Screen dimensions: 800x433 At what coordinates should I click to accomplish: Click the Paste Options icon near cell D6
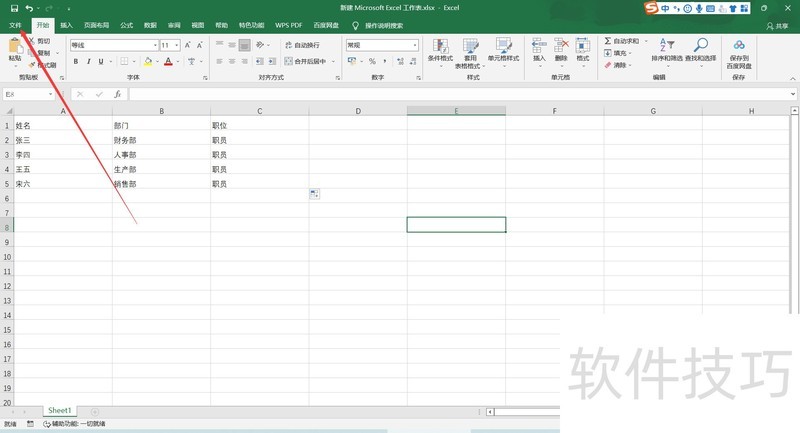point(315,194)
